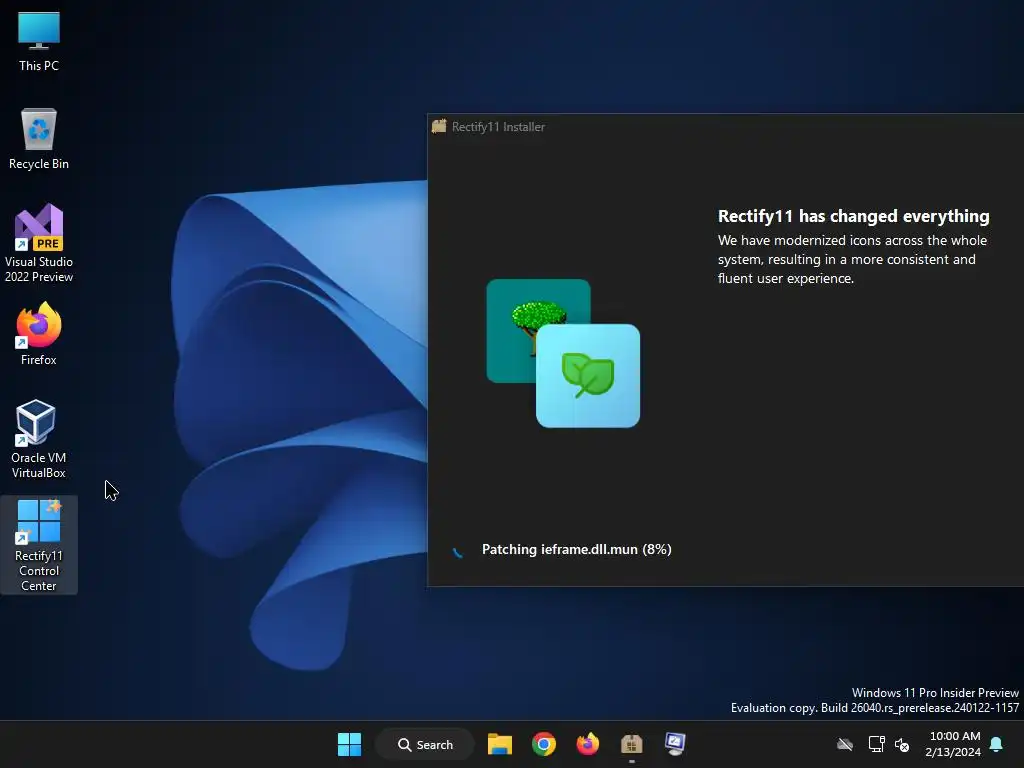Image resolution: width=1024 pixels, height=768 pixels.
Task: Select the Rectify11 Installer taskbar icon
Action: click(x=632, y=744)
